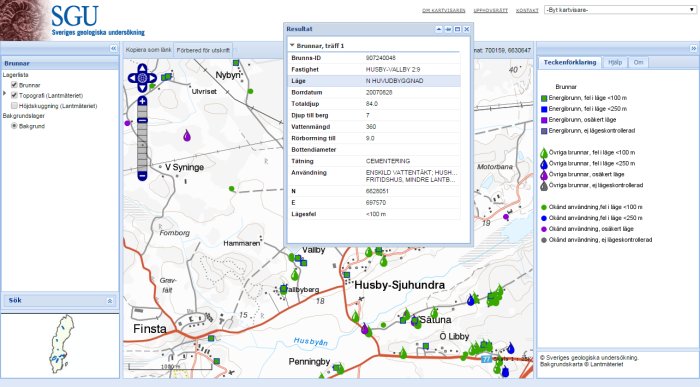Collapse the 'Brunnar, träff 1' result group
This screenshot has height=387, width=700.
292,46
